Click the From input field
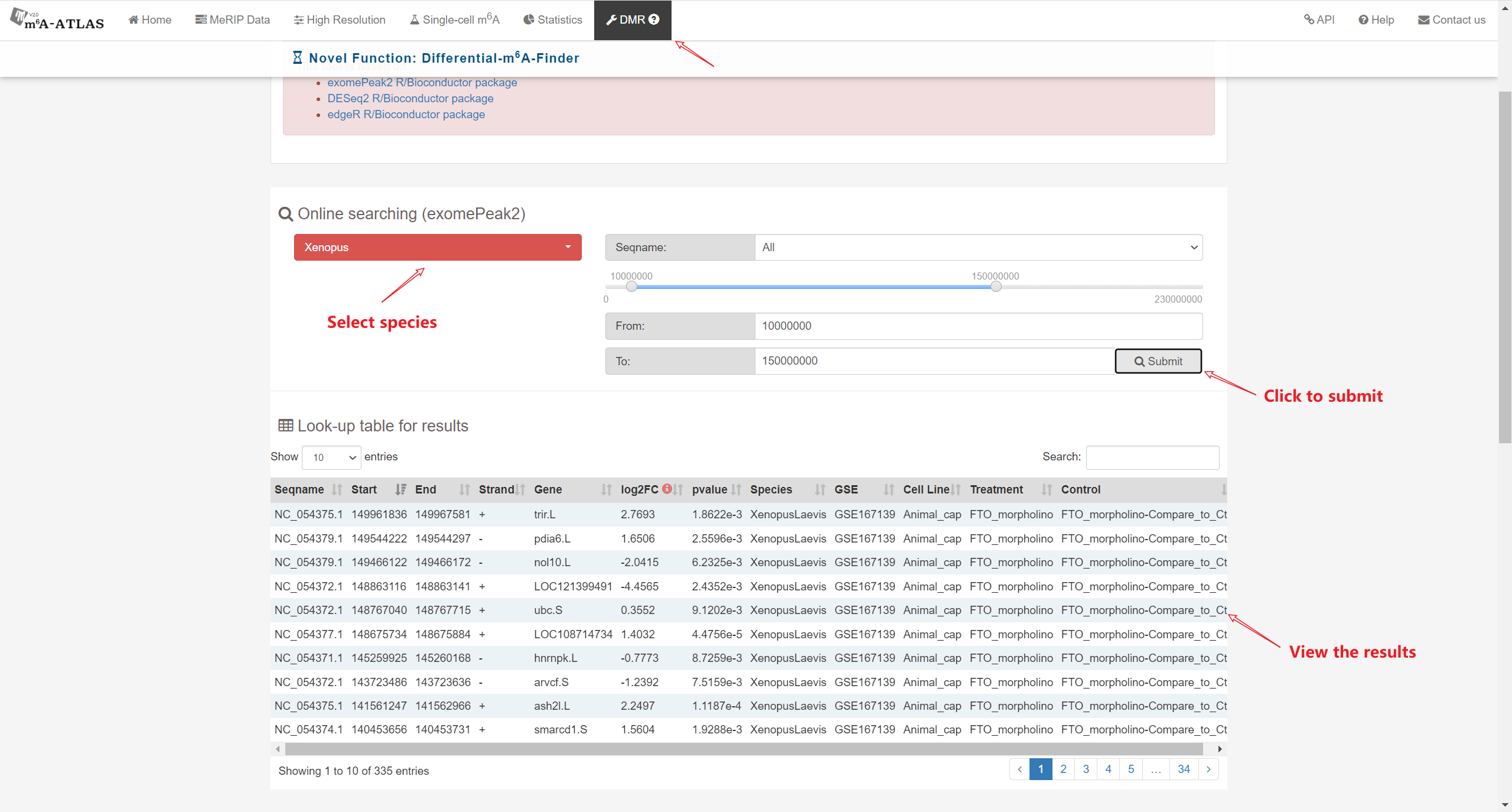 979,326
